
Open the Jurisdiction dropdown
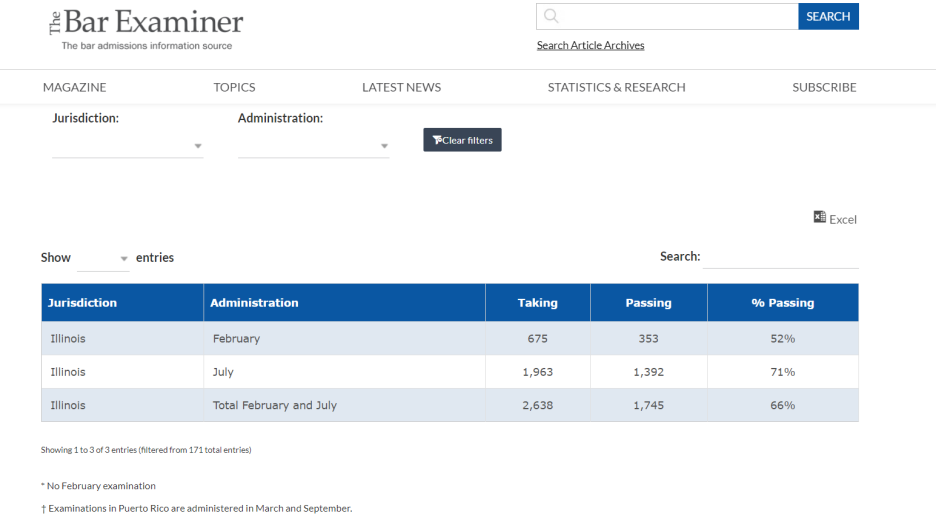click(x=128, y=146)
